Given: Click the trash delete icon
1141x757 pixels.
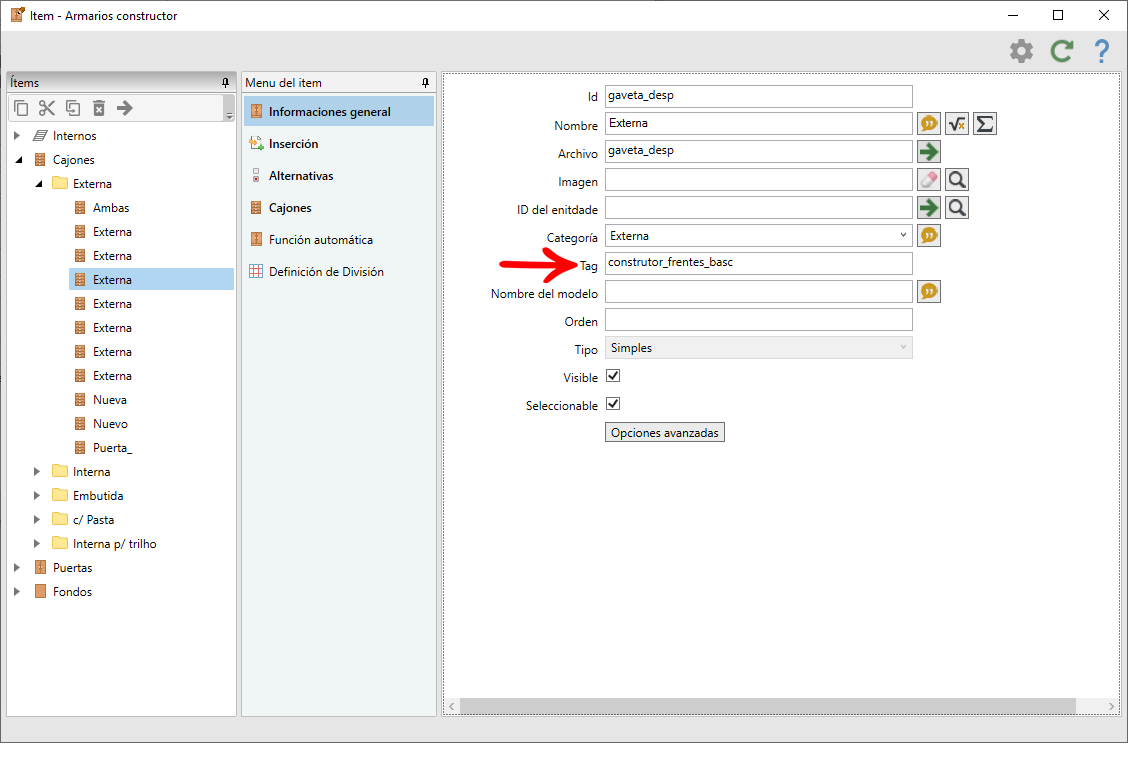Looking at the screenshot, I should click(99, 108).
